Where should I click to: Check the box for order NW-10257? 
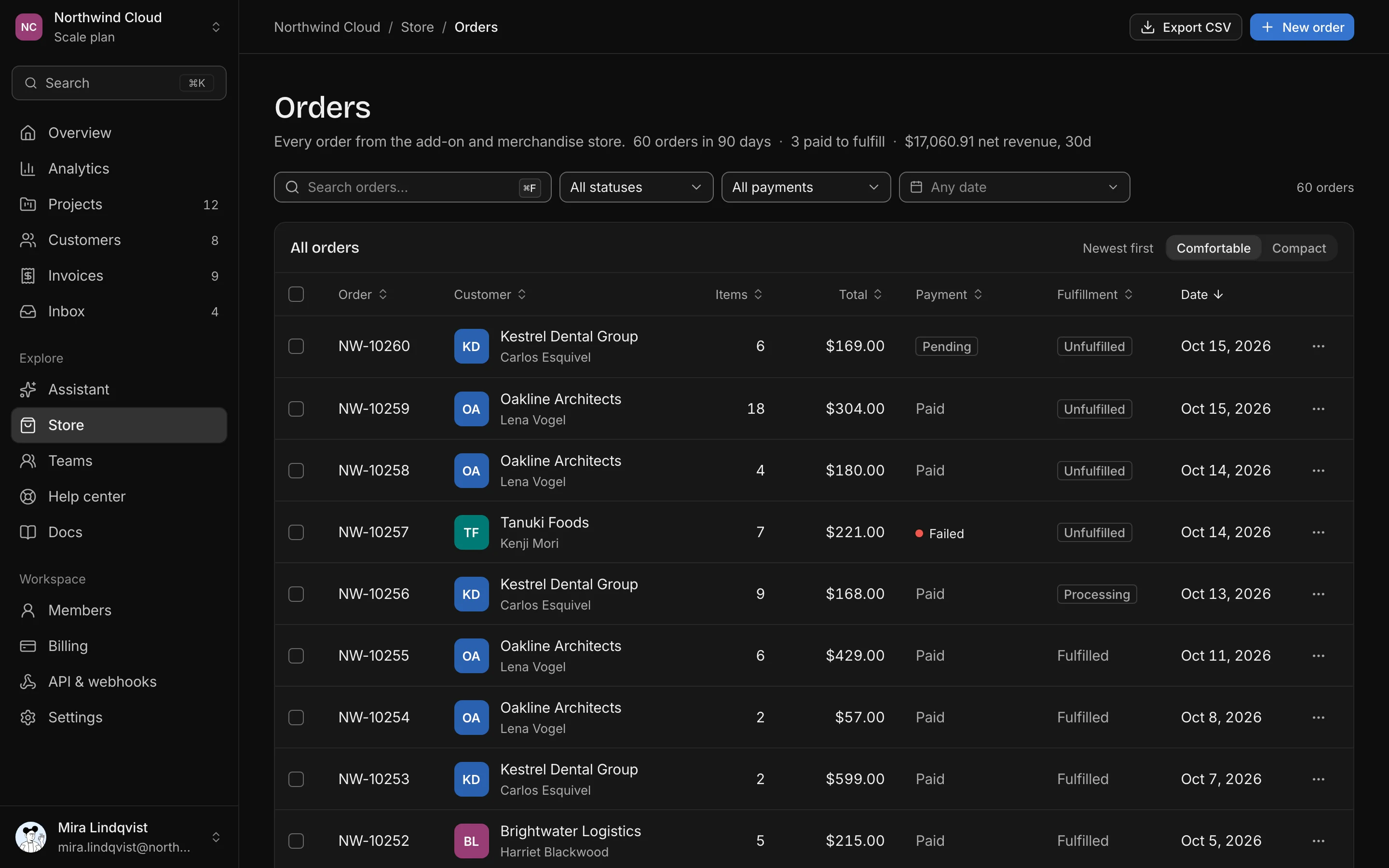[296, 532]
